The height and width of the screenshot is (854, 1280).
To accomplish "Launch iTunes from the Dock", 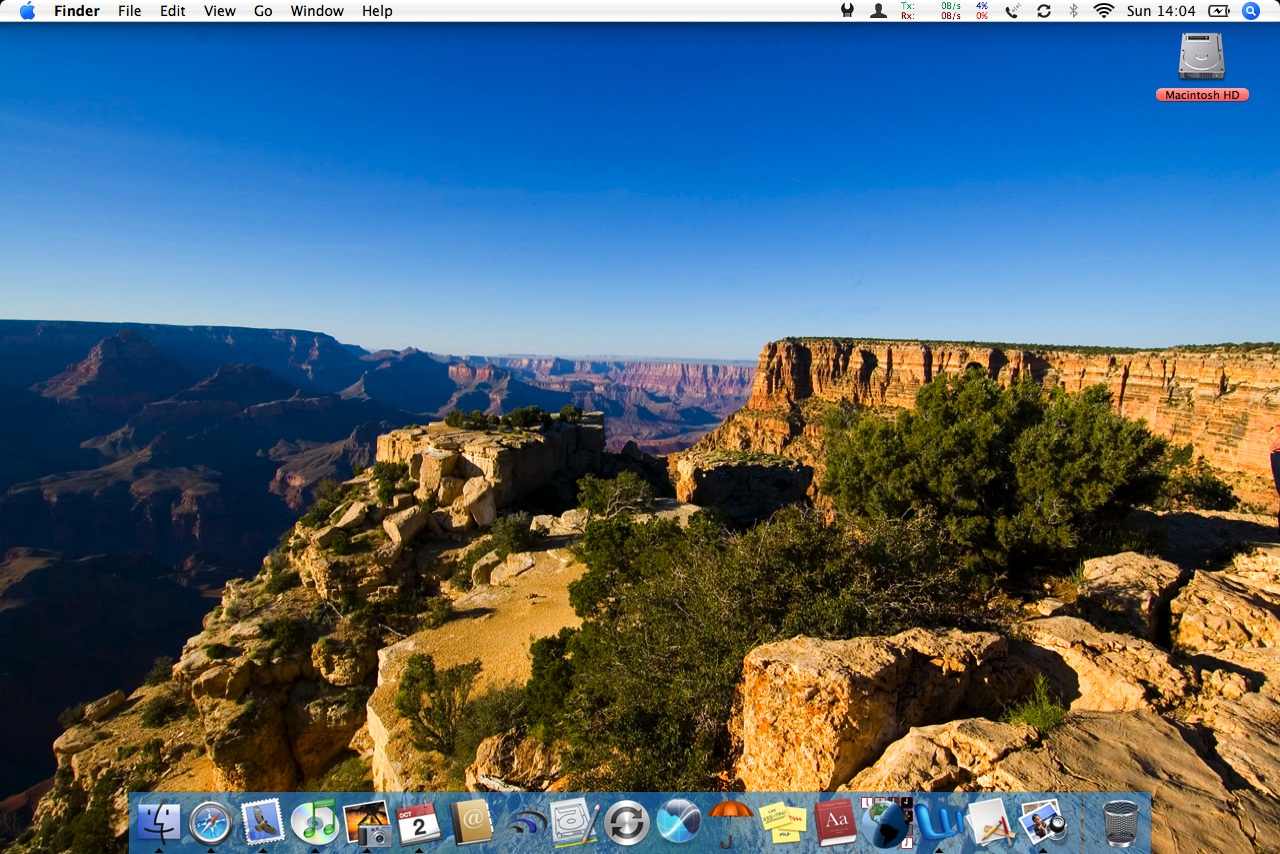I will pyautogui.click(x=315, y=823).
